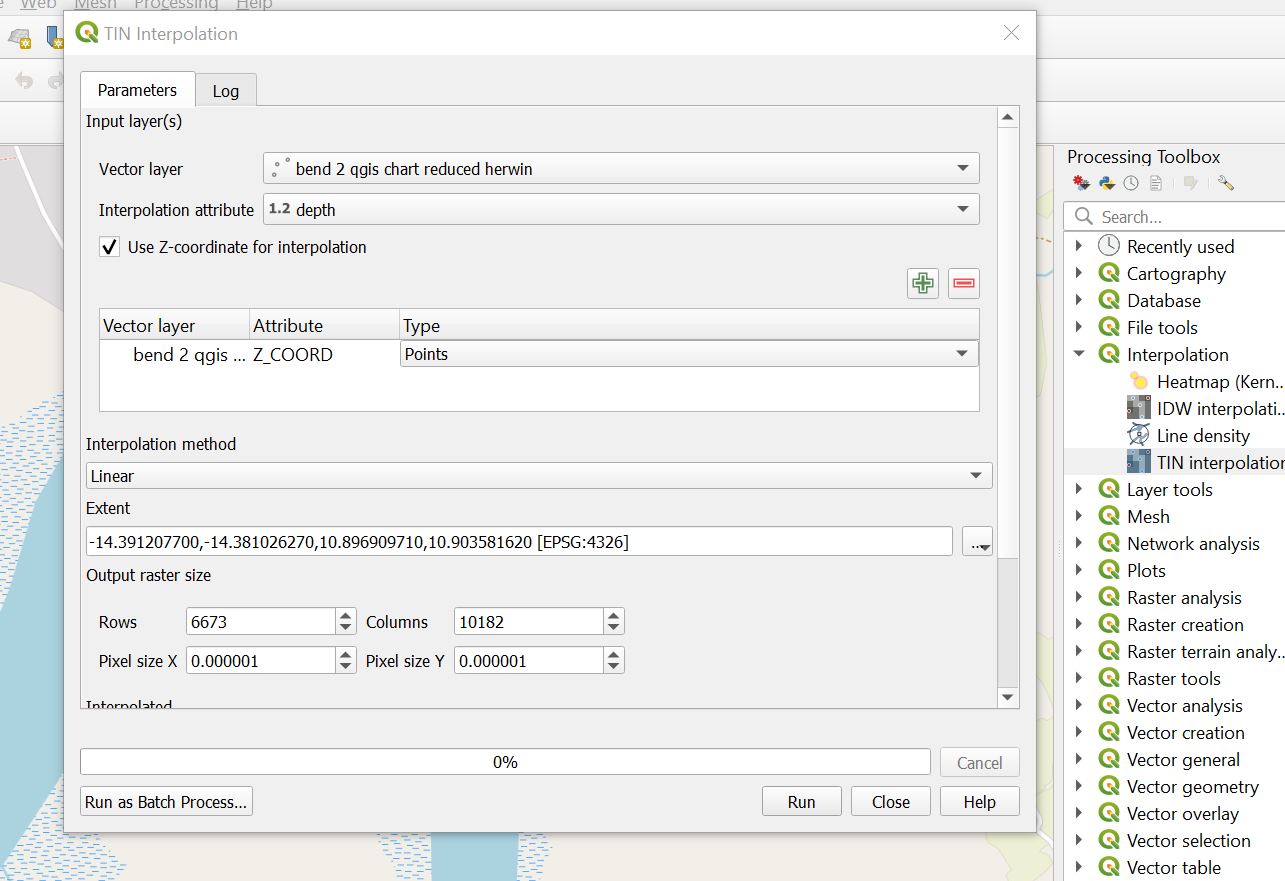The width and height of the screenshot is (1285, 881).
Task: Open Processing Options wrench icon
Action: point(1225,183)
